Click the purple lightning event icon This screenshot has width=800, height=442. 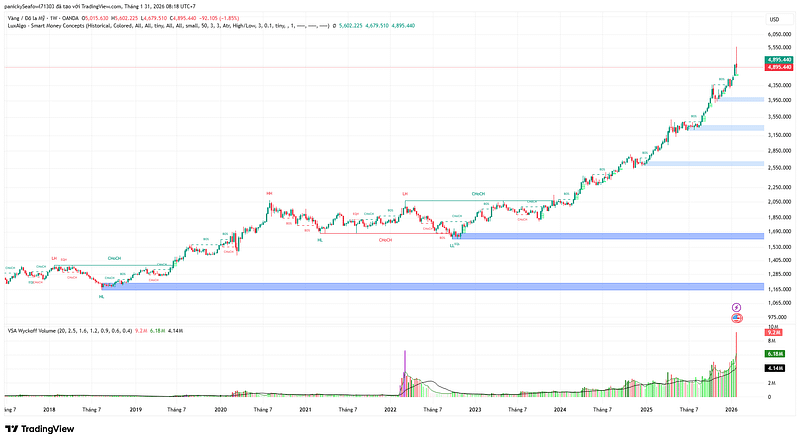click(x=737, y=306)
